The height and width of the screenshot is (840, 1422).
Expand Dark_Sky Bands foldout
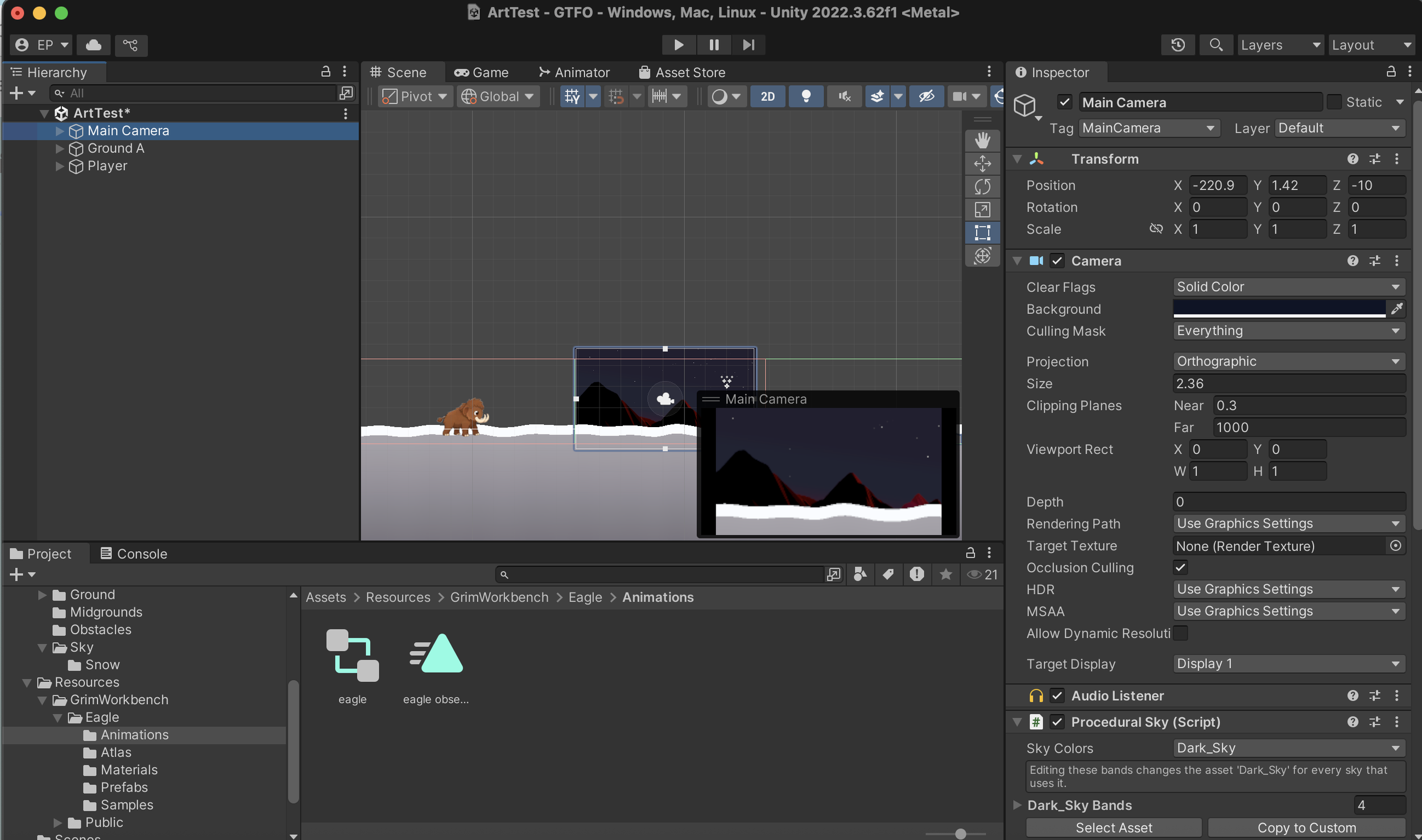1018,805
